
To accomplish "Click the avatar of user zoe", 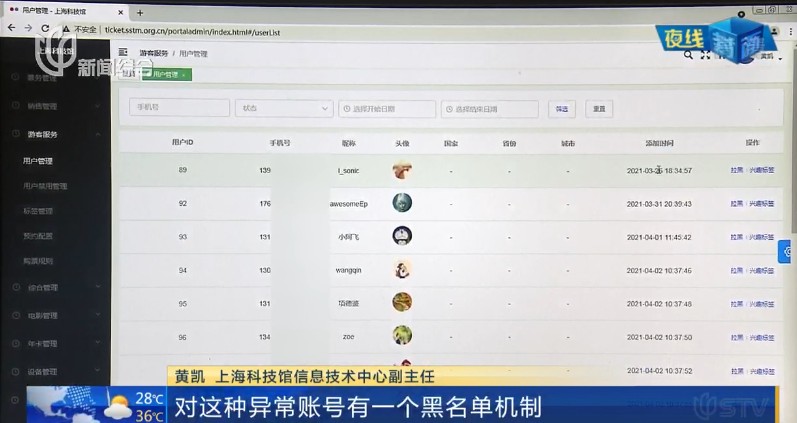I will coord(402,335).
